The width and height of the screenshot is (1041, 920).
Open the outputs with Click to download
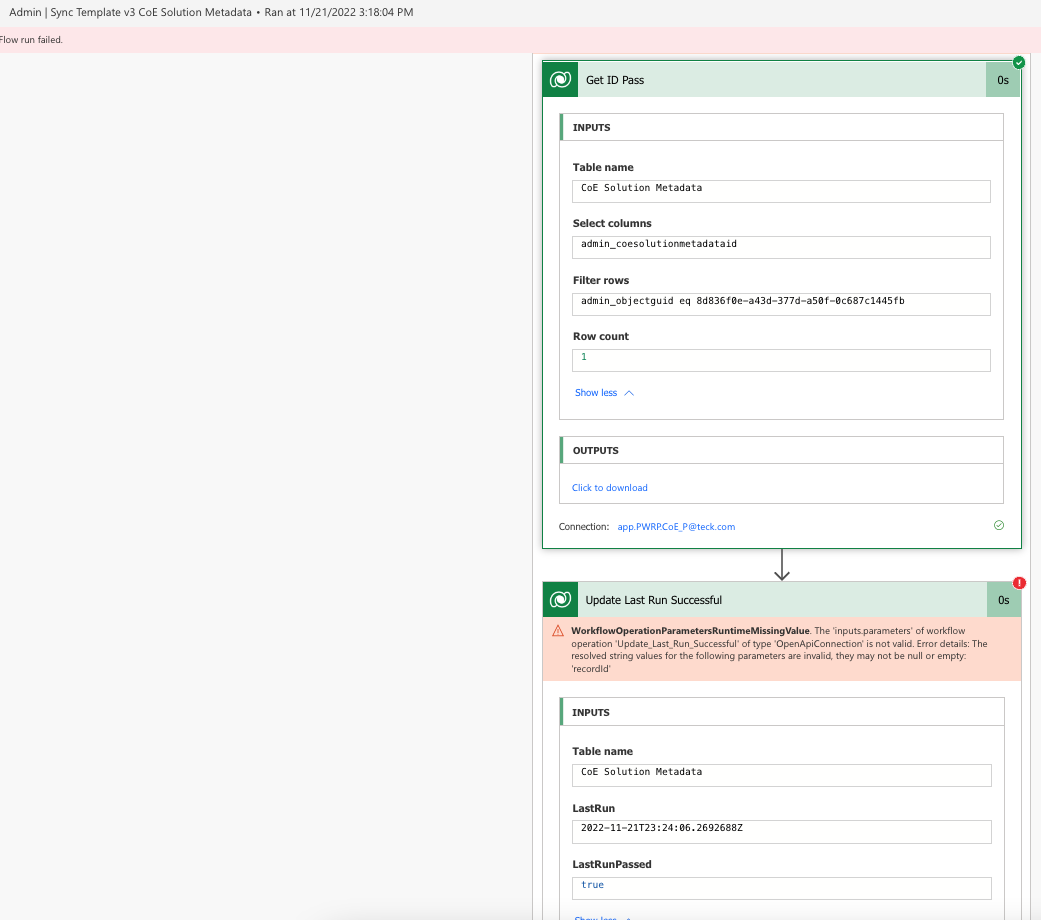(x=609, y=487)
